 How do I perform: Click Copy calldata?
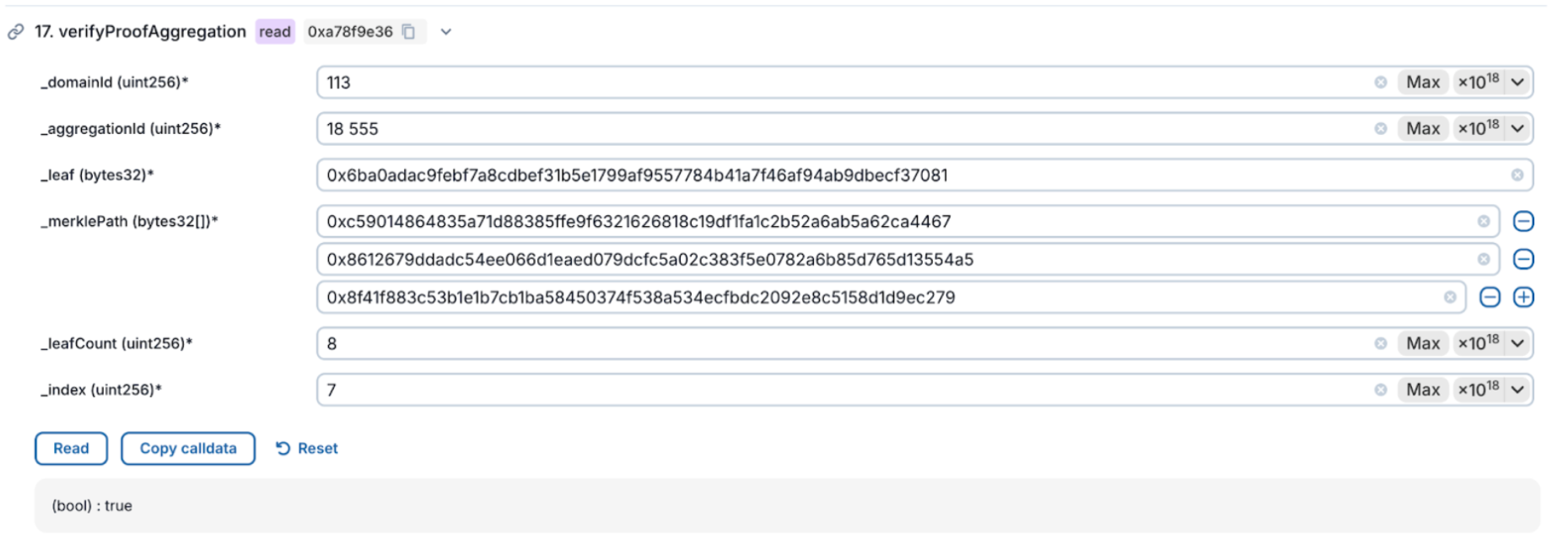pos(187,448)
